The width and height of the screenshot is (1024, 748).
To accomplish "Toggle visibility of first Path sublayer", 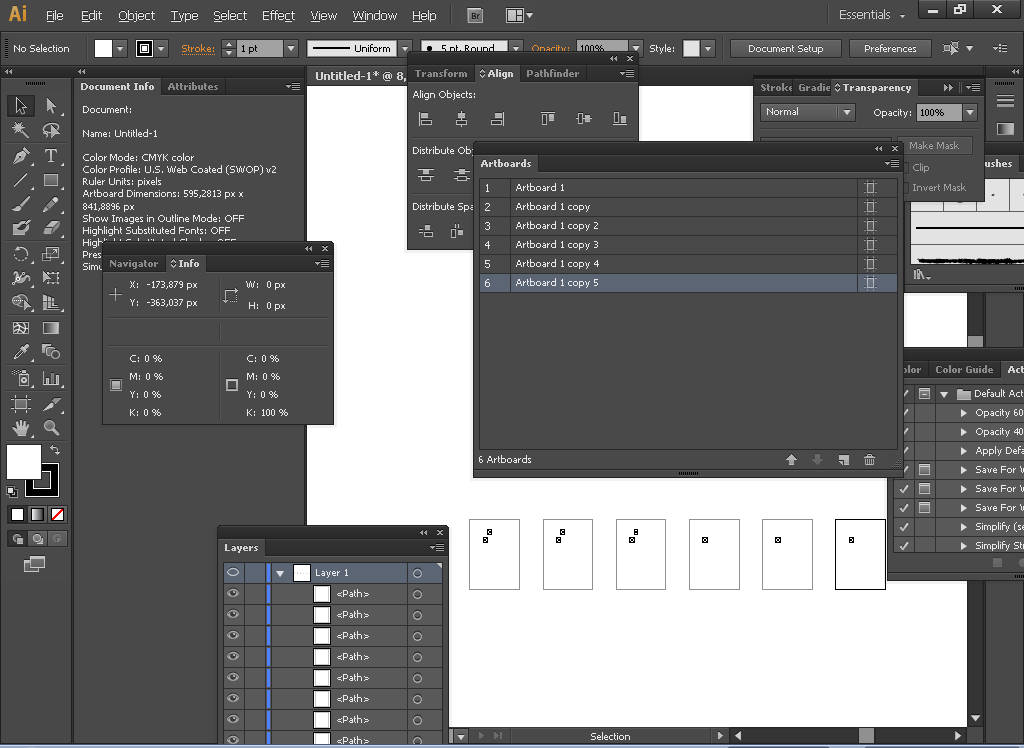I will 233,594.
